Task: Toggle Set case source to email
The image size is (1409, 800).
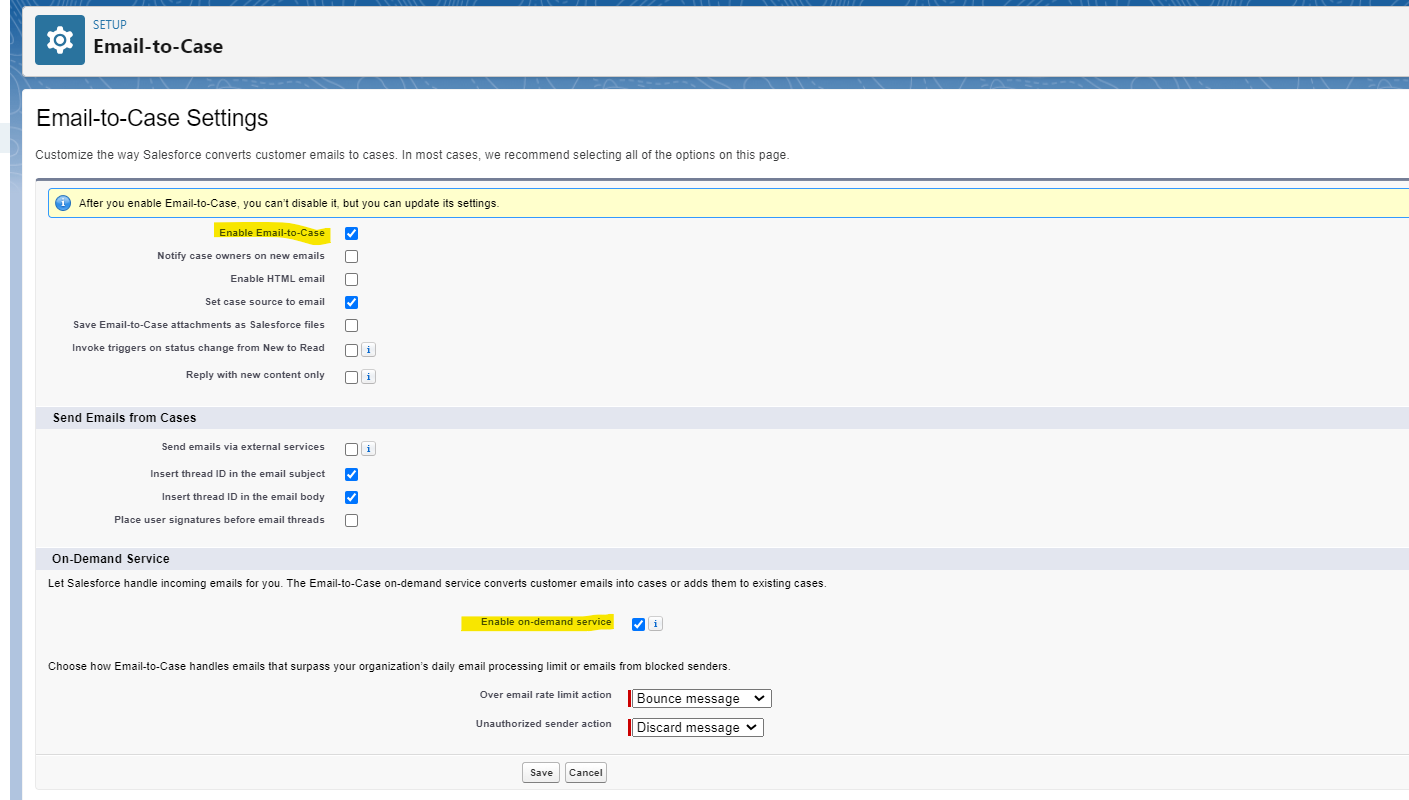Action: (x=351, y=302)
